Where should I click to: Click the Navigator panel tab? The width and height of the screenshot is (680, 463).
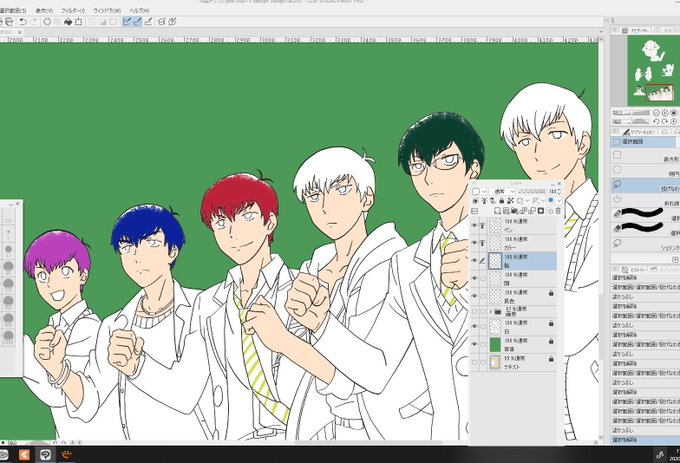(x=636, y=31)
